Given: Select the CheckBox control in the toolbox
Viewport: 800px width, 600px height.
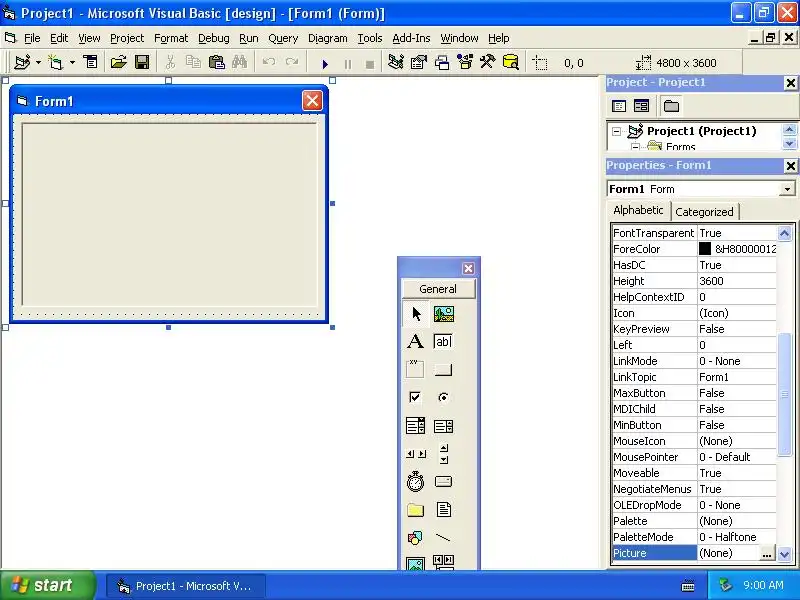Looking at the screenshot, I should click(x=416, y=397).
